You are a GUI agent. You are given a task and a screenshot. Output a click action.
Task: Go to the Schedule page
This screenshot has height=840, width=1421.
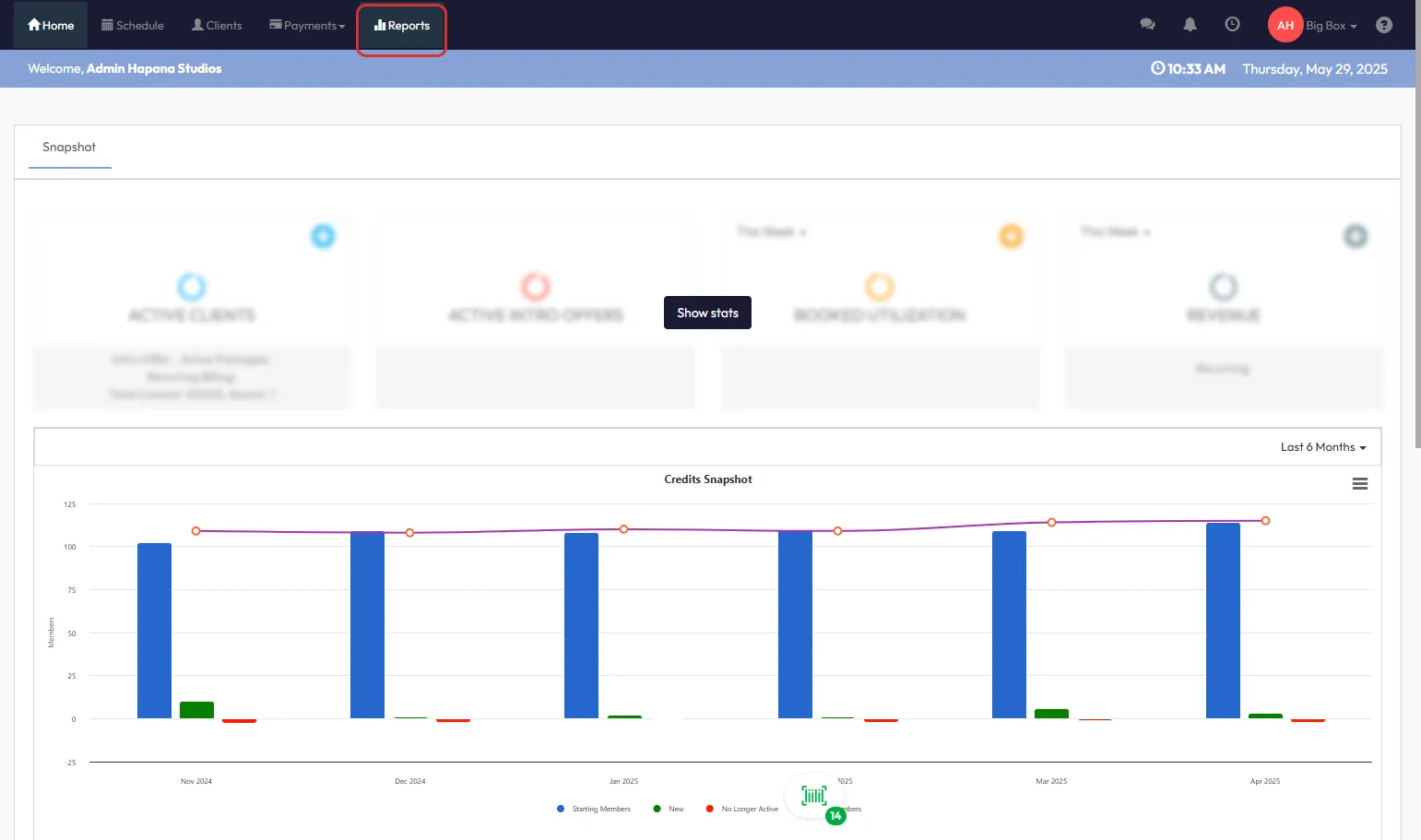[133, 26]
